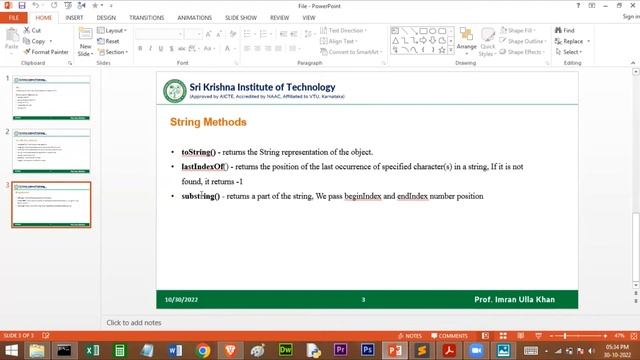
Task: Click the 'Click to add notes' field
Action: coord(134,322)
